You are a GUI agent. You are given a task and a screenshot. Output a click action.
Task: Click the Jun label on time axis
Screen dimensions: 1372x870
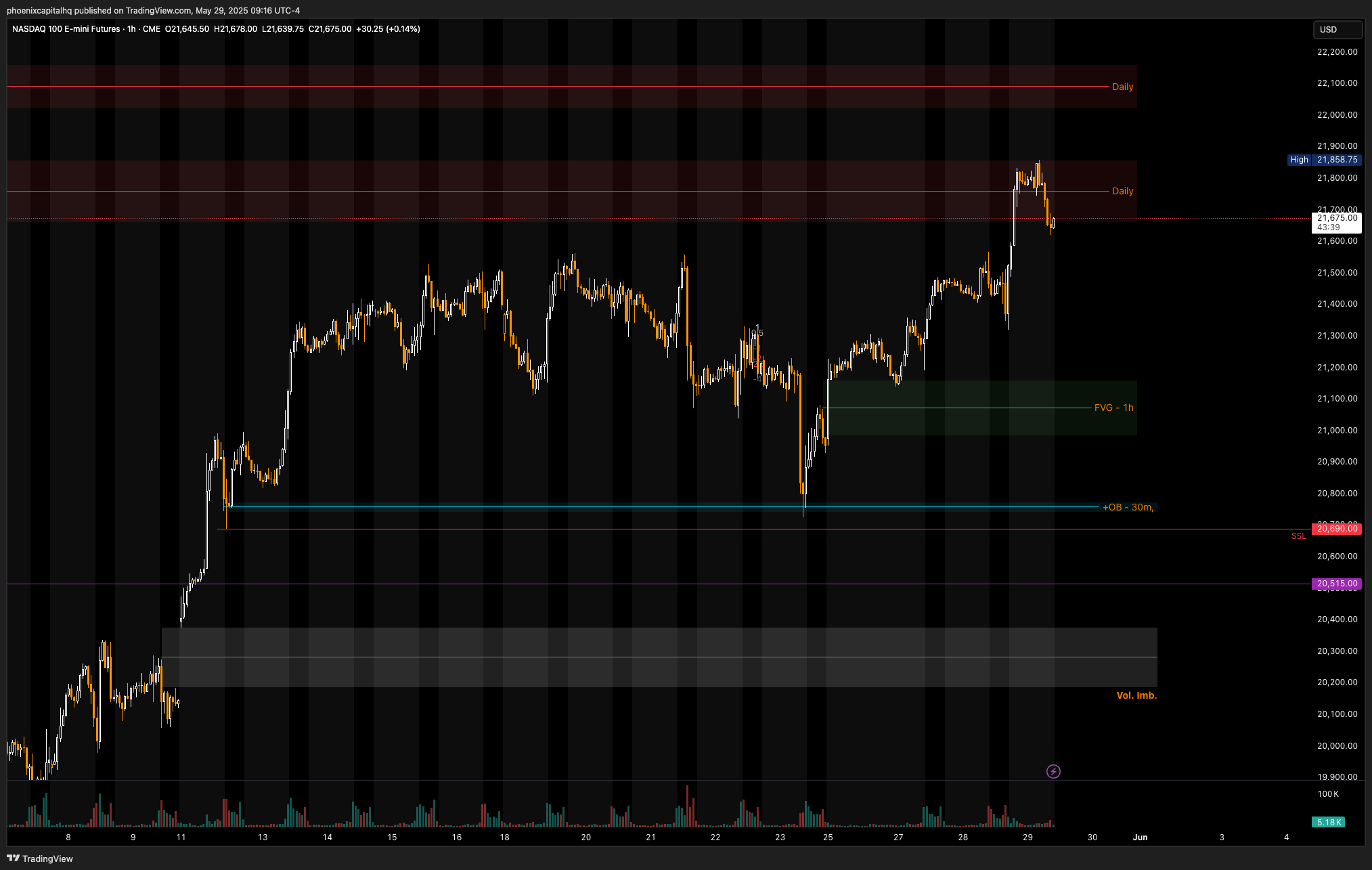(1140, 838)
